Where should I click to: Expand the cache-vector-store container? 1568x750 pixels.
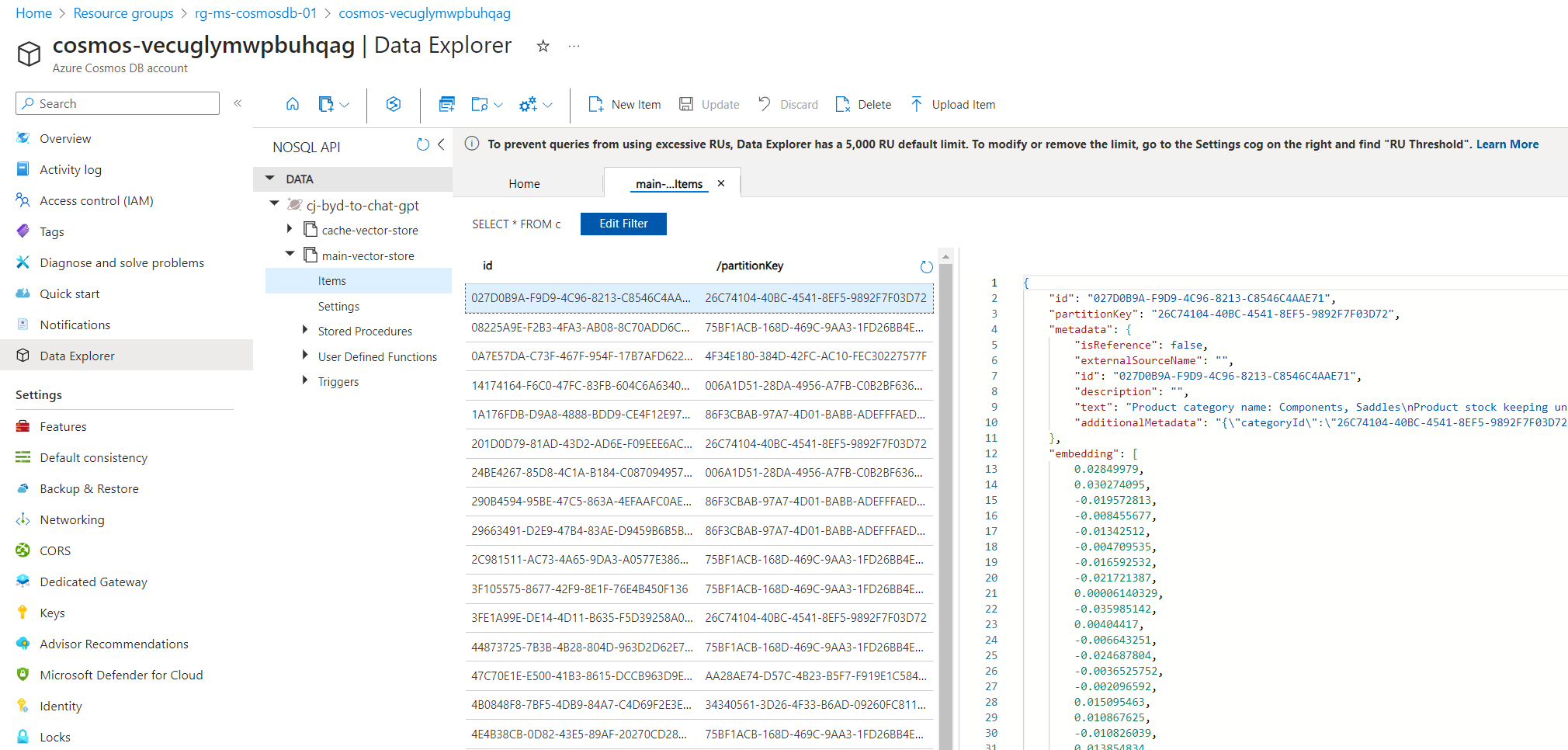pos(290,228)
